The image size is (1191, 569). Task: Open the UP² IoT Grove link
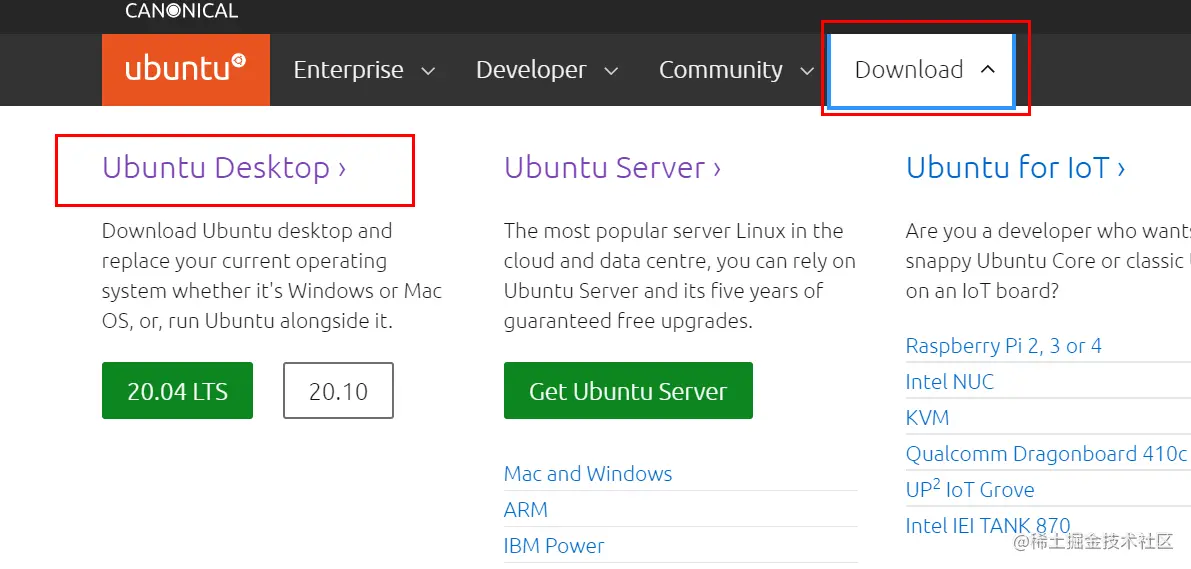coord(970,489)
